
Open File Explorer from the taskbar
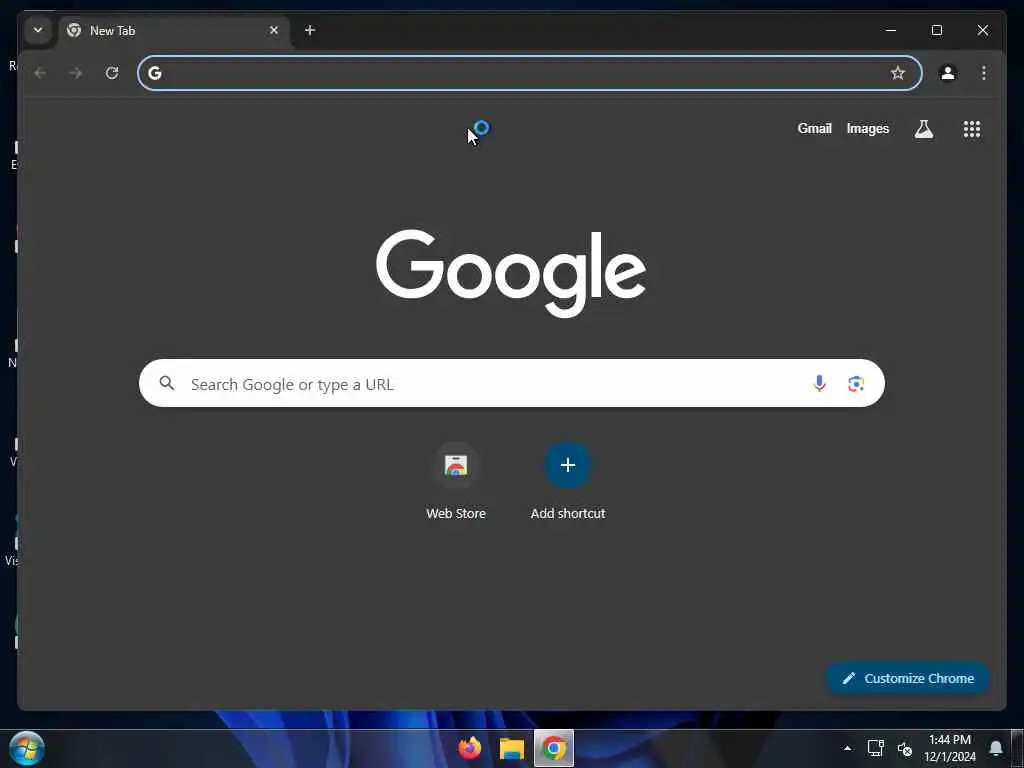coord(512,748)
